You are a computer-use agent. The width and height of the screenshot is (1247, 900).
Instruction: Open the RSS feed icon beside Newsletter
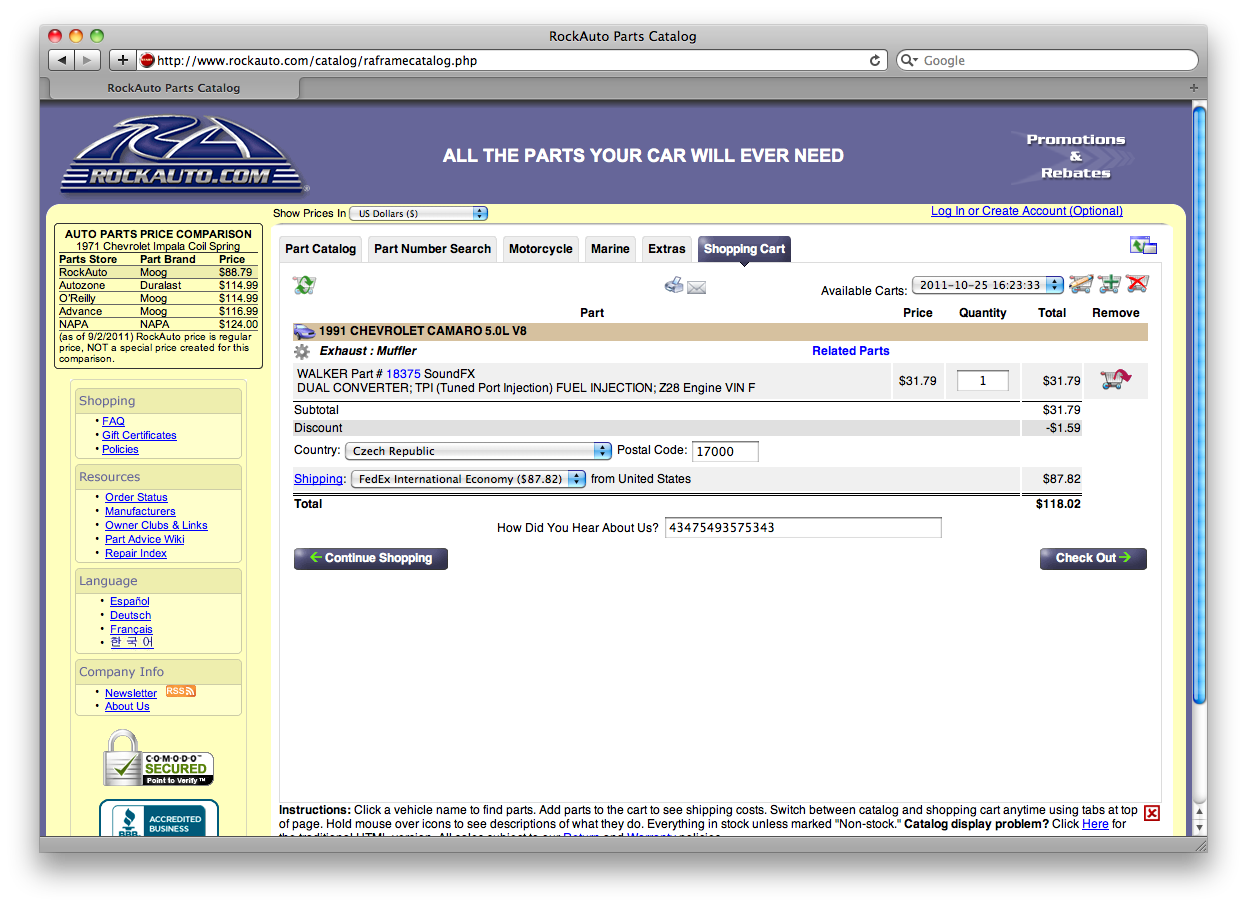click(x=180, y=691)
